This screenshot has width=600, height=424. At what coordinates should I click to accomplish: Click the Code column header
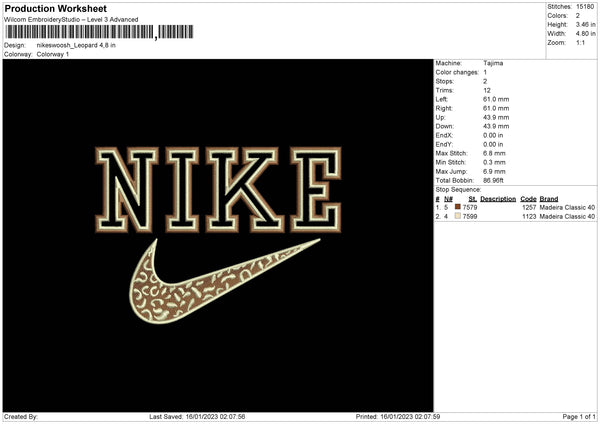point(528,199)
